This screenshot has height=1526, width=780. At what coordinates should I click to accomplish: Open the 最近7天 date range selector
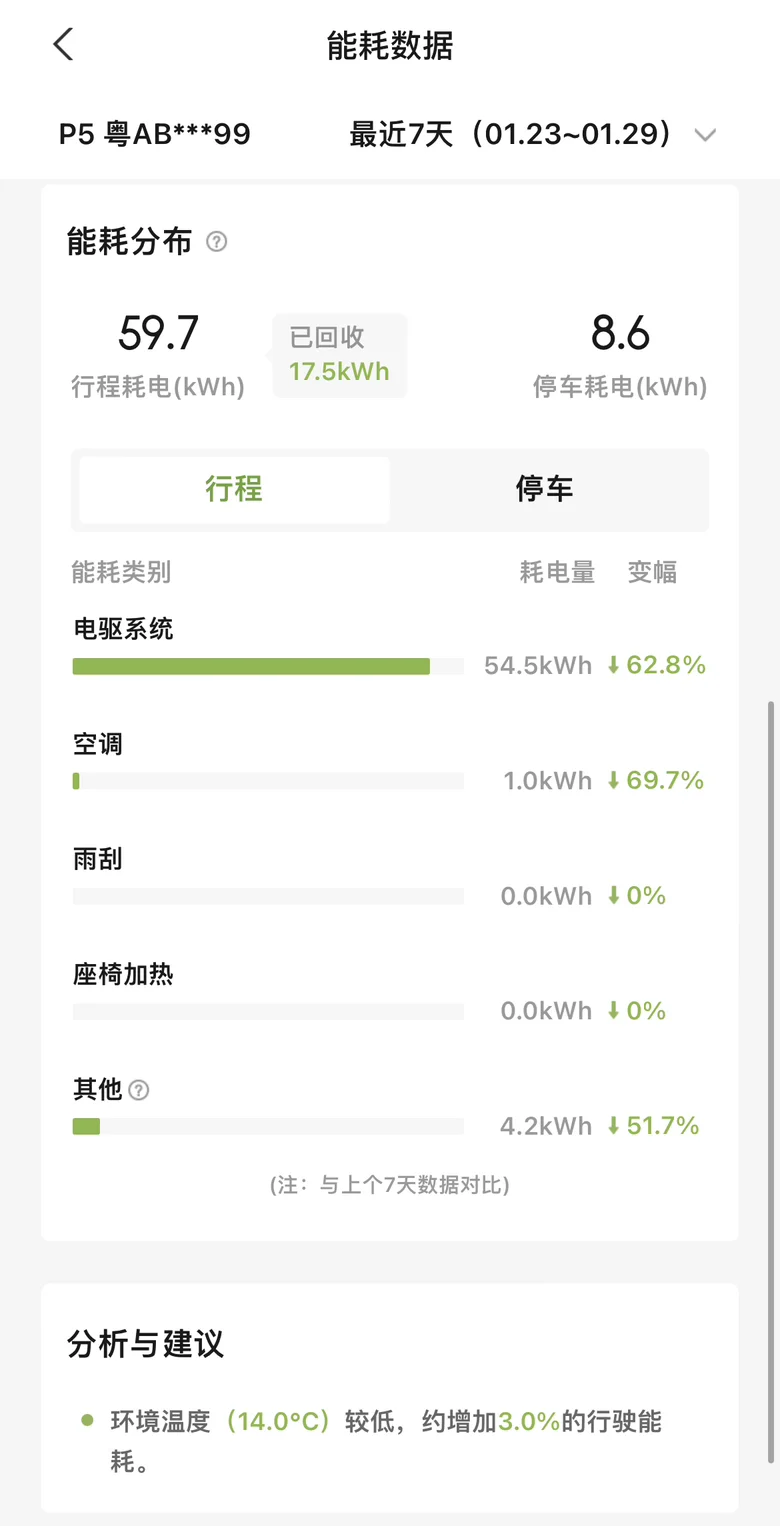click(533, 134)
